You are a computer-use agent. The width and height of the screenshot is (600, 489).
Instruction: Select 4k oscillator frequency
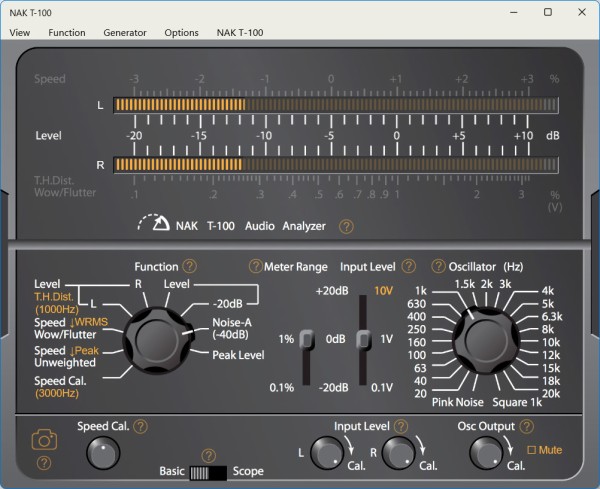[x=548, y=291]
